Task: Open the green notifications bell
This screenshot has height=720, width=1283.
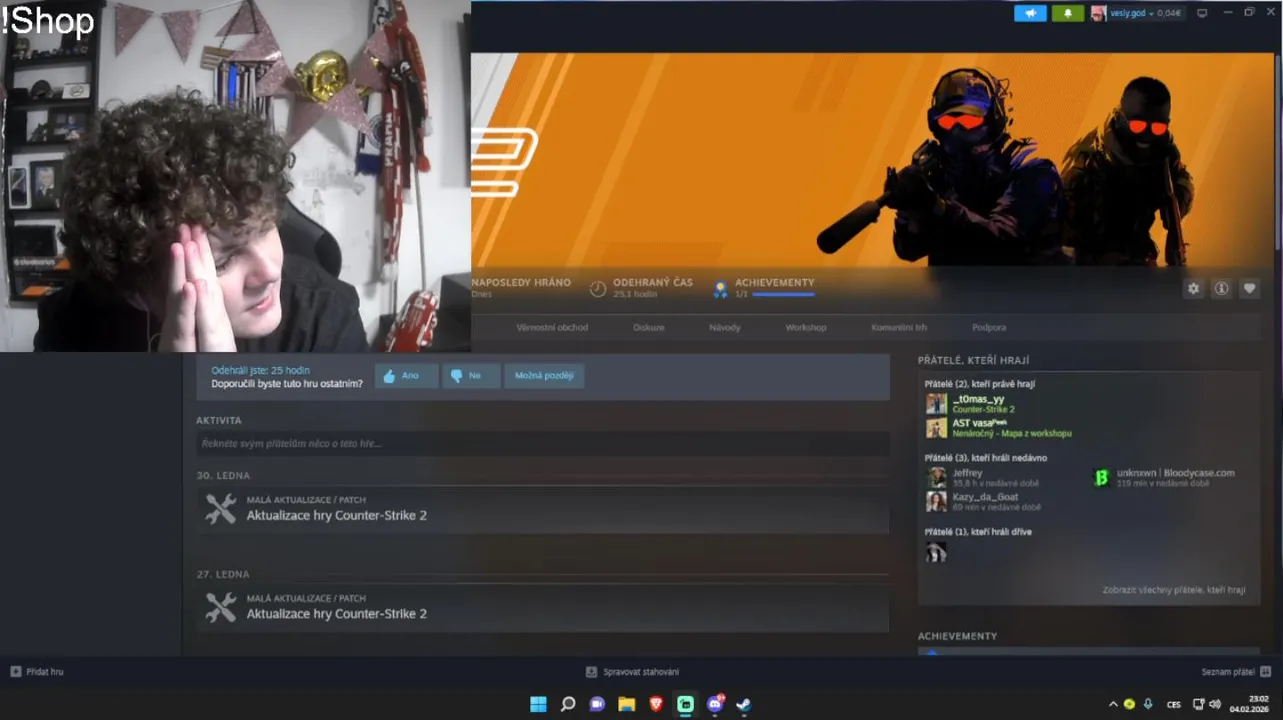Action: click(1067, 13)
